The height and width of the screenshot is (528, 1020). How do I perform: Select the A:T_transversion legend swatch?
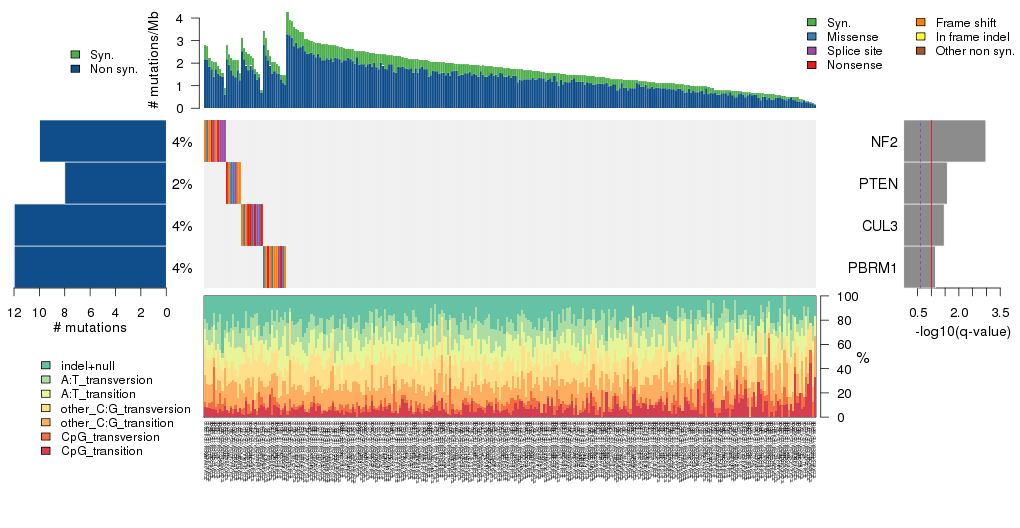(x=46, y=381)
